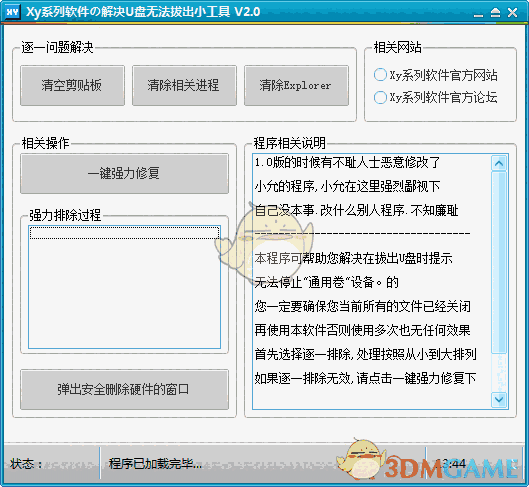
Task: Click the text line 1.0版的时候有不耻人士恶意修改了
Action: [347, 163]
